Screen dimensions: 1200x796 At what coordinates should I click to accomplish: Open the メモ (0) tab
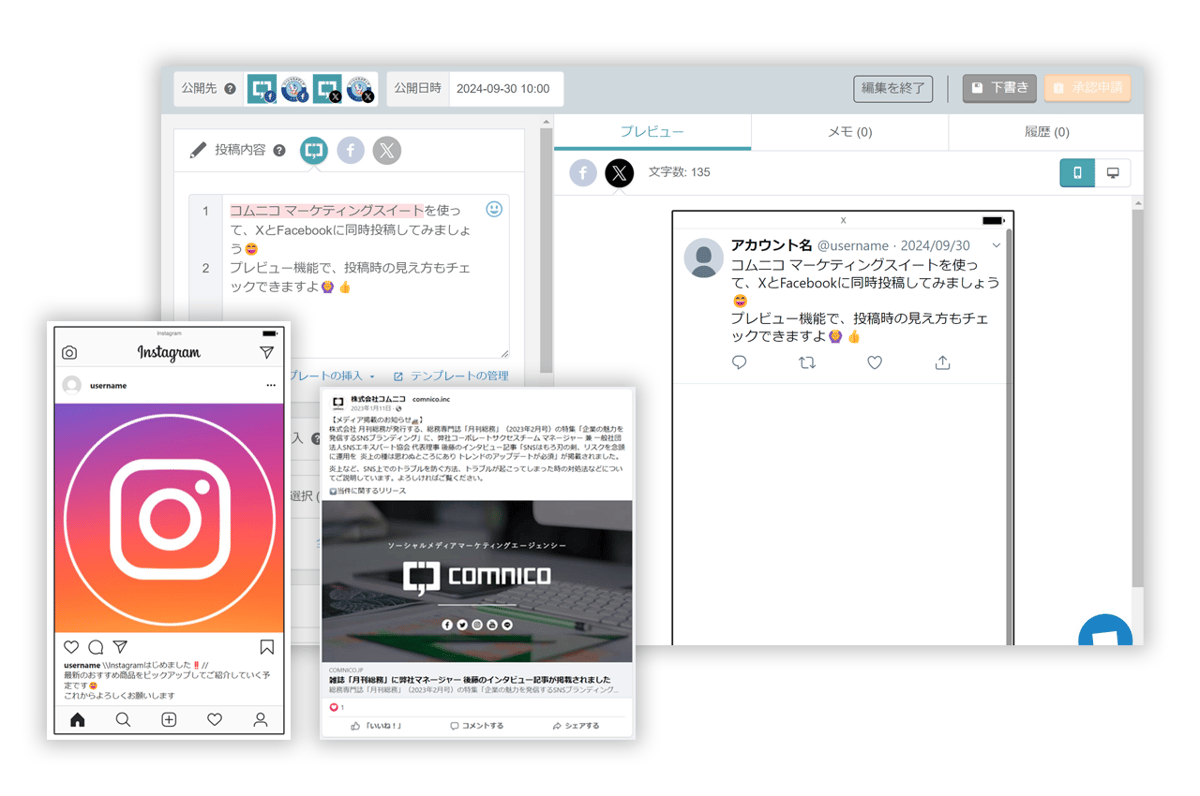850,132
